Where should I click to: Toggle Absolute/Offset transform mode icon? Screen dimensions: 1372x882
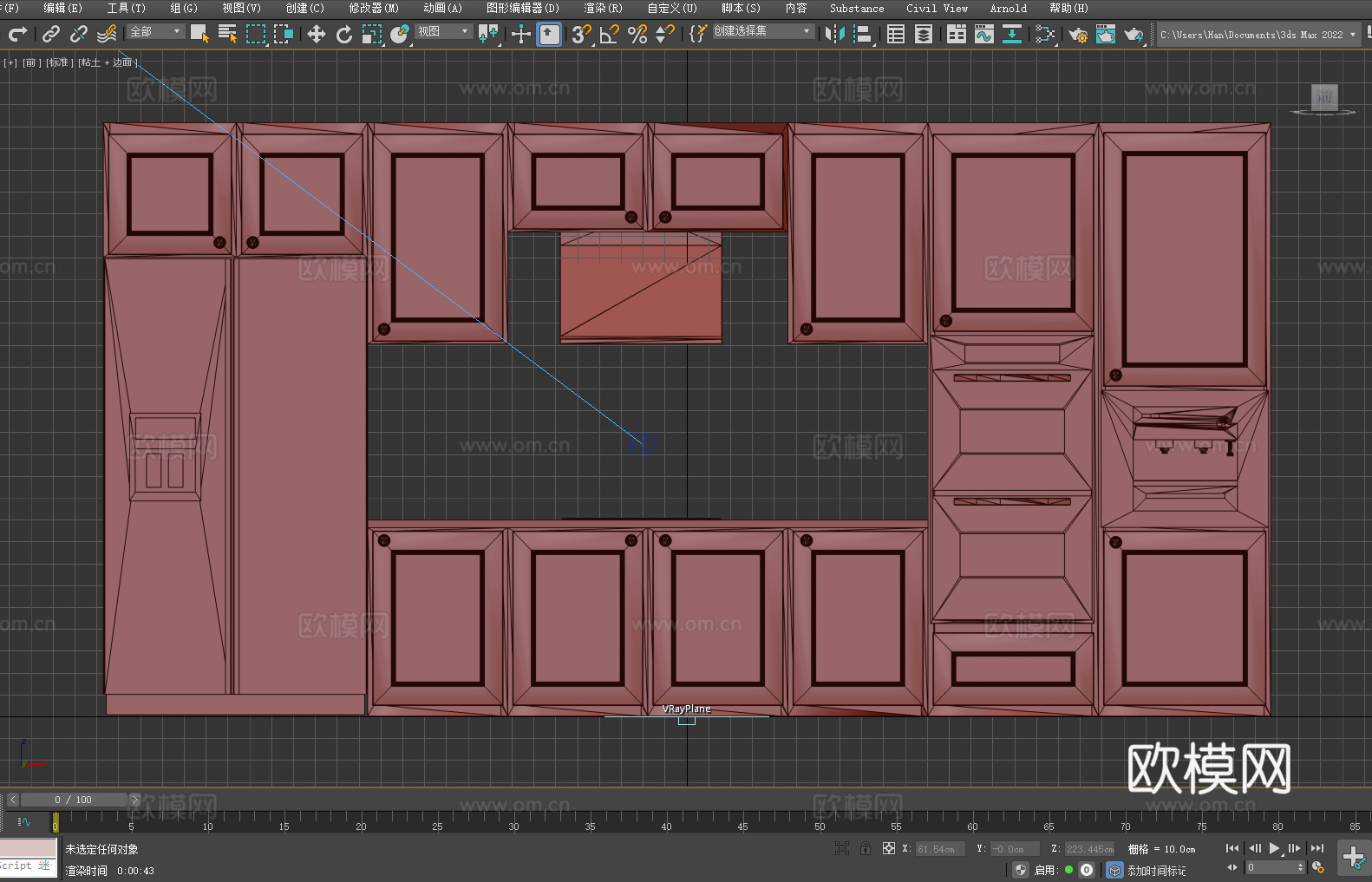click(x=888, y=848)
